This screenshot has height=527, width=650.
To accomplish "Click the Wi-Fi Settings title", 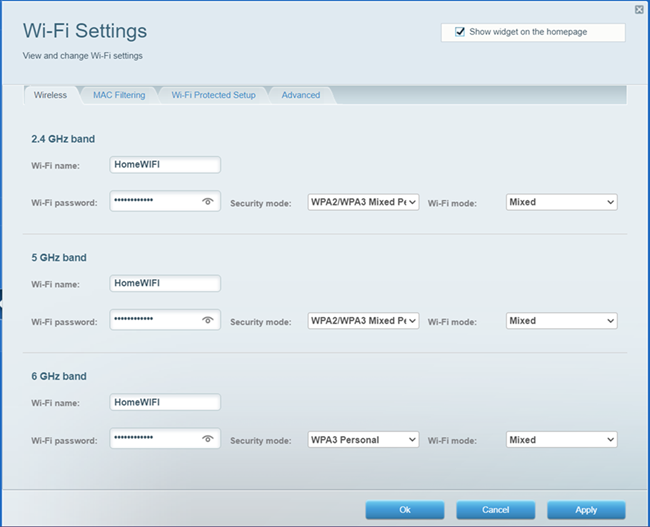I will [85, 31].
